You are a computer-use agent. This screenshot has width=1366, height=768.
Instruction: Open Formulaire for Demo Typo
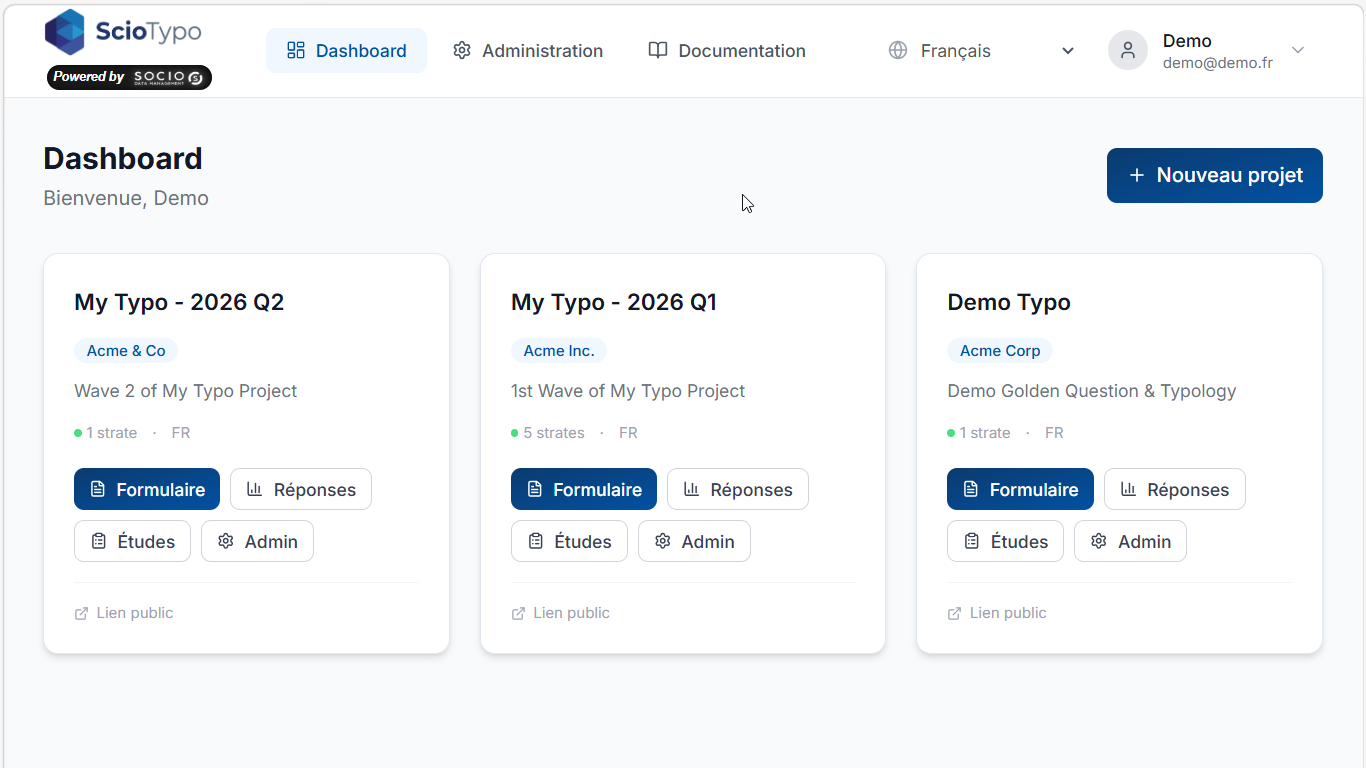1020,489
